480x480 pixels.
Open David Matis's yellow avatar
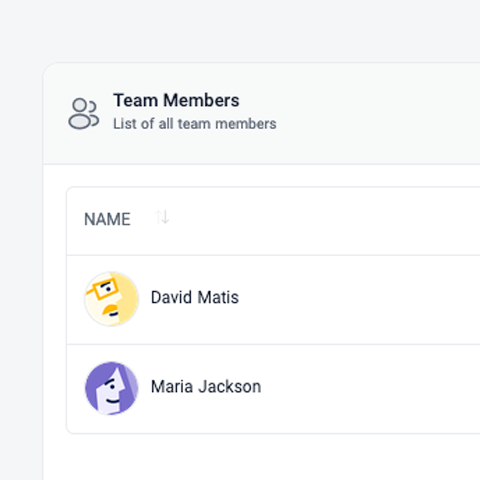tap(111, 299)
